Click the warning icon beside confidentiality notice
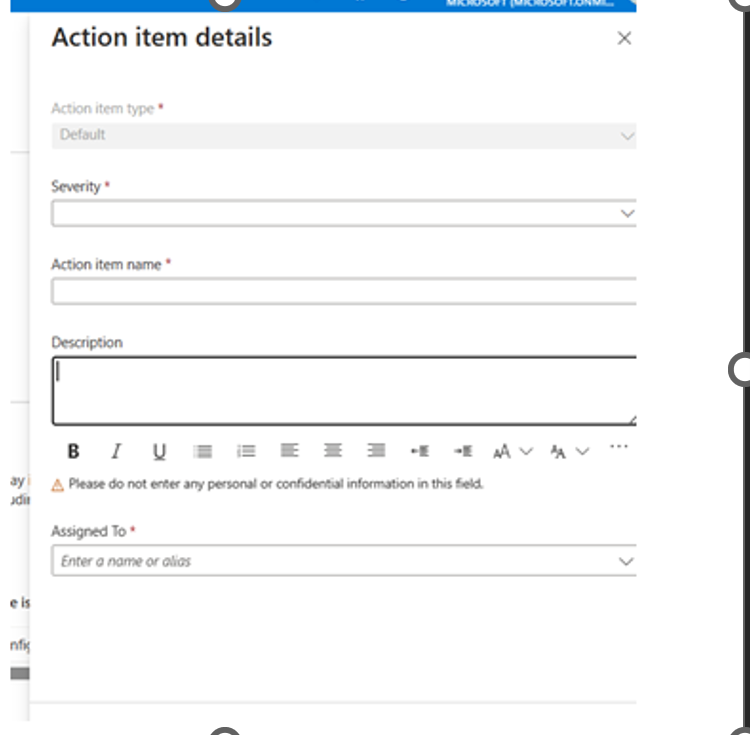 (57, 485)
